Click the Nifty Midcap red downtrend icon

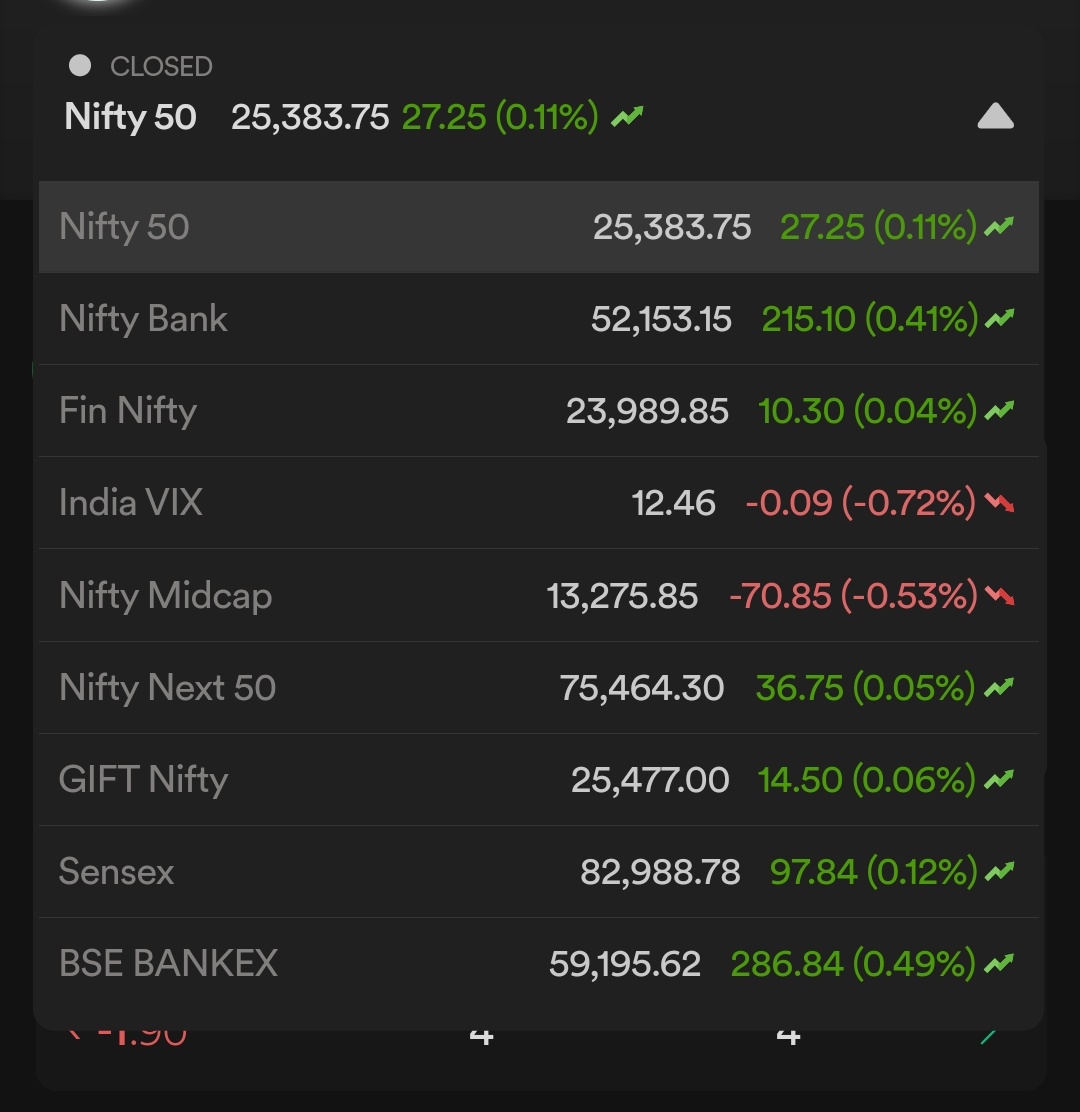pos(999,596)
